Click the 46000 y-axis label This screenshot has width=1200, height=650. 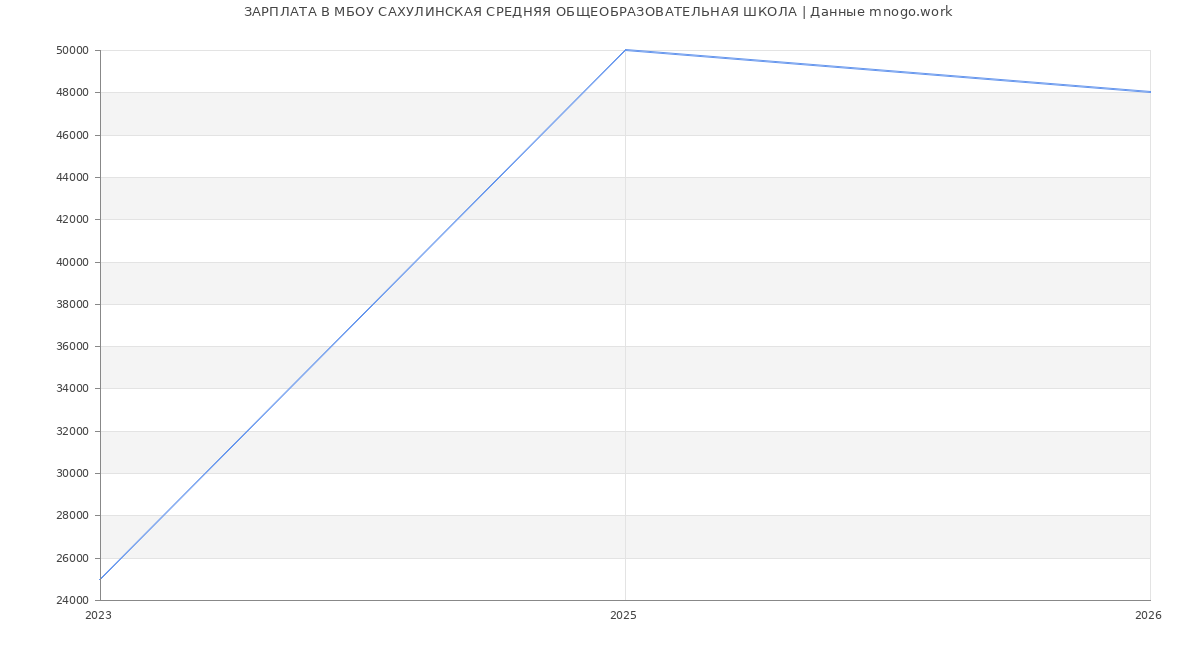[x=73, y=135]
